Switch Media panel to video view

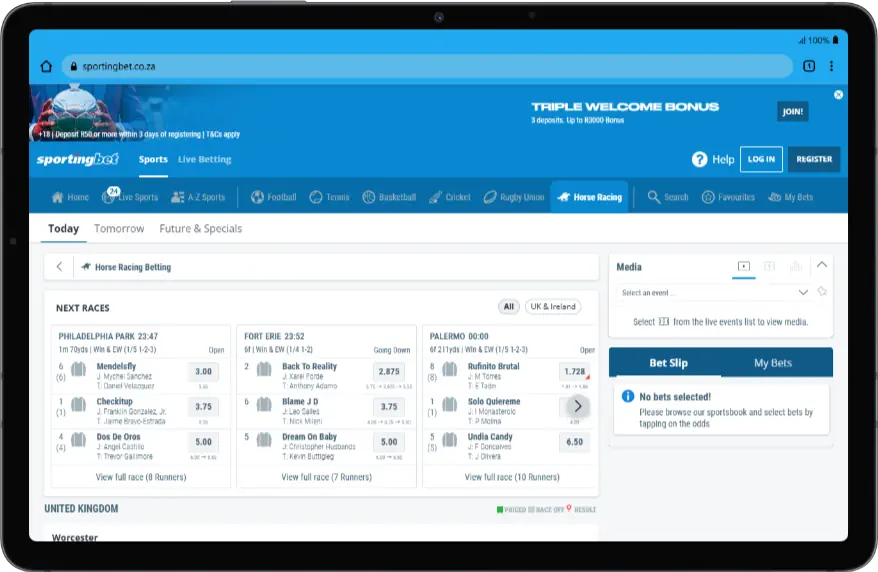[x=743, y=266]
